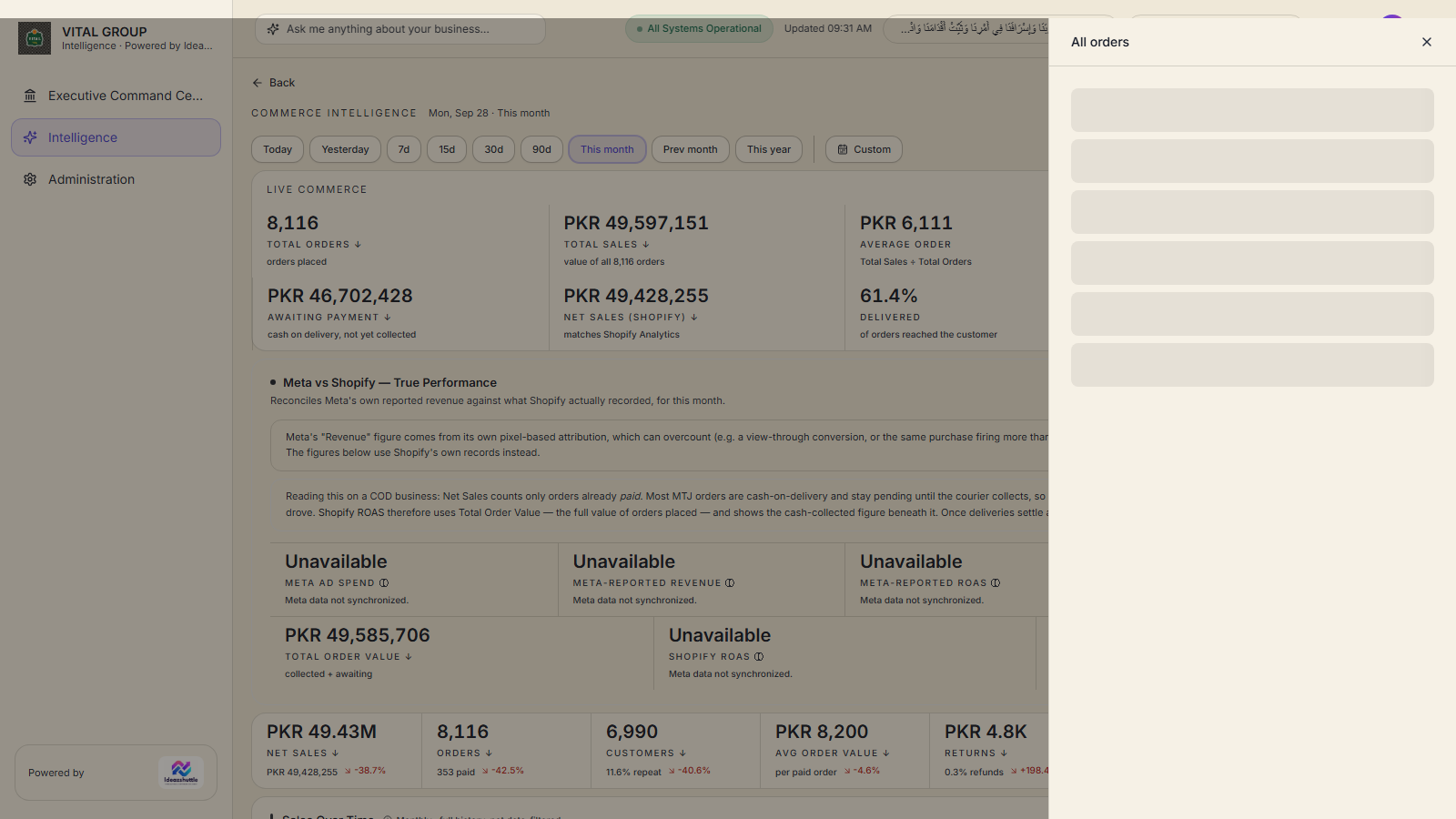
Task: Expand the Total Order Value arrow
Action: pos(409,657)
